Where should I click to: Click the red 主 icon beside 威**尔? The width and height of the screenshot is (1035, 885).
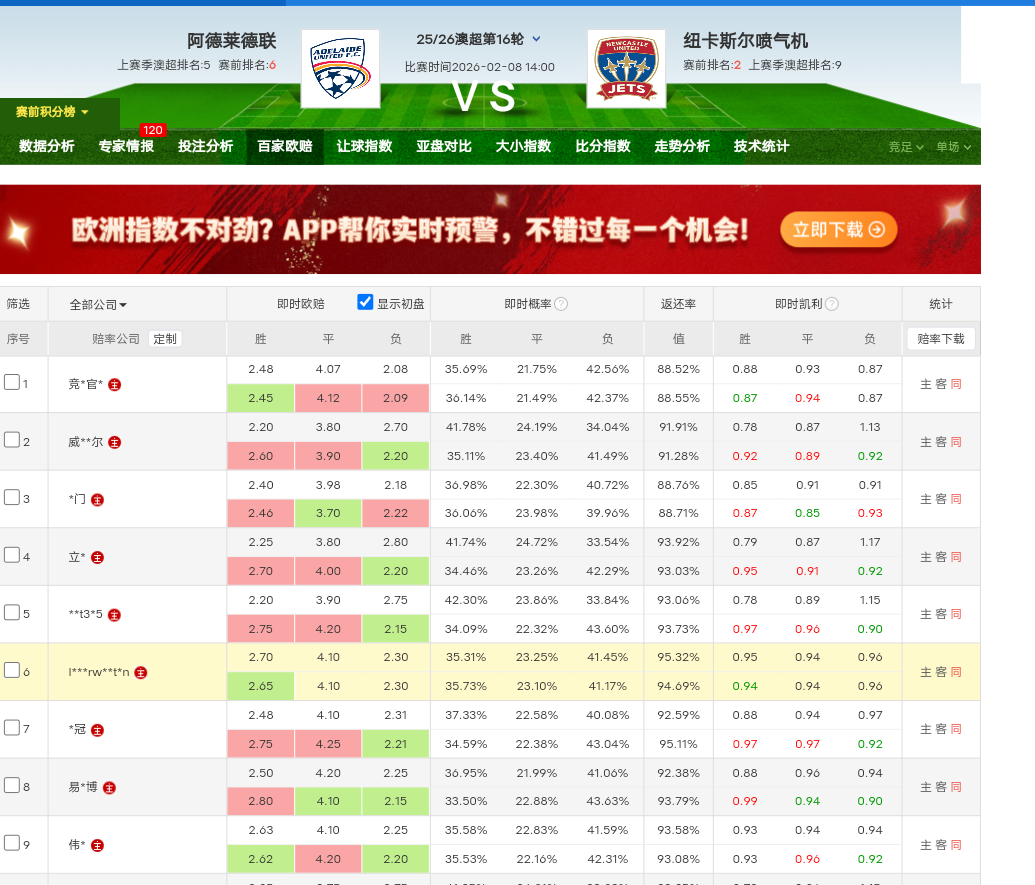[x=115, y=442]
